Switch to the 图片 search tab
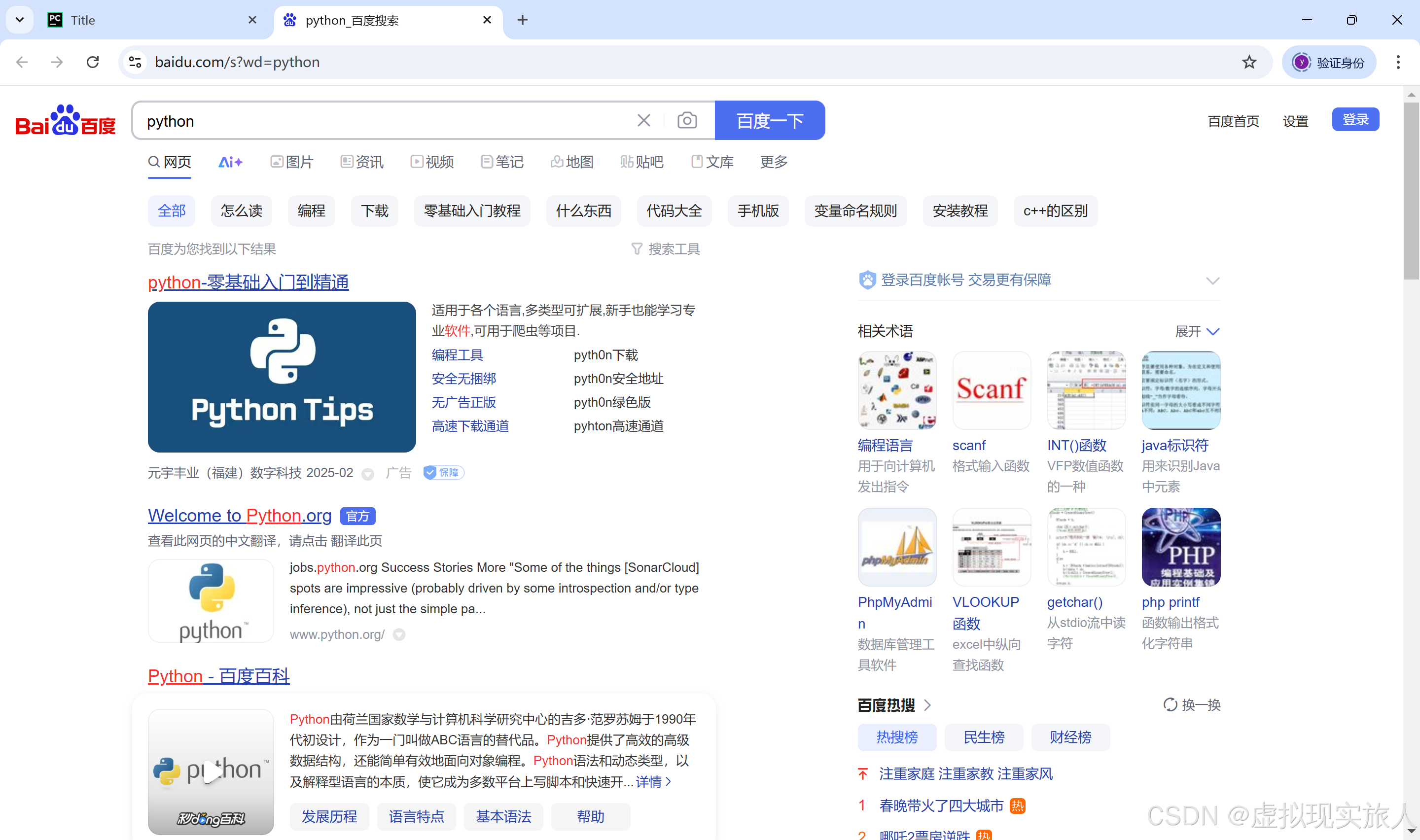Viewport: 1420px width, 840px height. (x=292, y=163)
